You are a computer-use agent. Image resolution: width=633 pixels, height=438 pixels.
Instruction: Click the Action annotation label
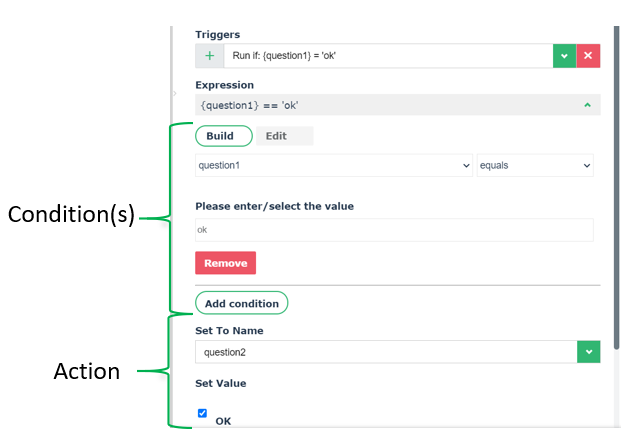tap(86, 372)
